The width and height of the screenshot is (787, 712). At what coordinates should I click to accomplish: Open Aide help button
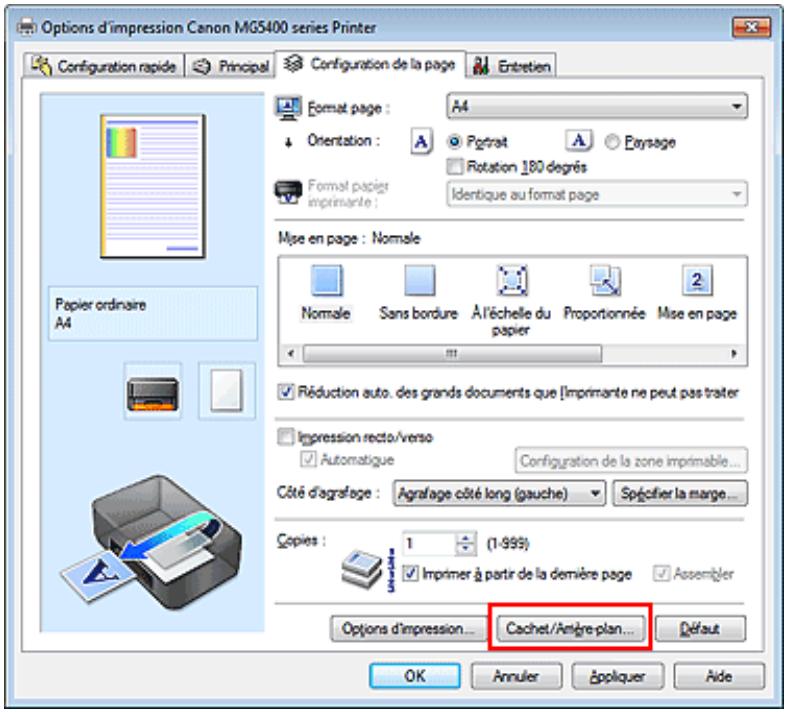(x=719, y=676)
